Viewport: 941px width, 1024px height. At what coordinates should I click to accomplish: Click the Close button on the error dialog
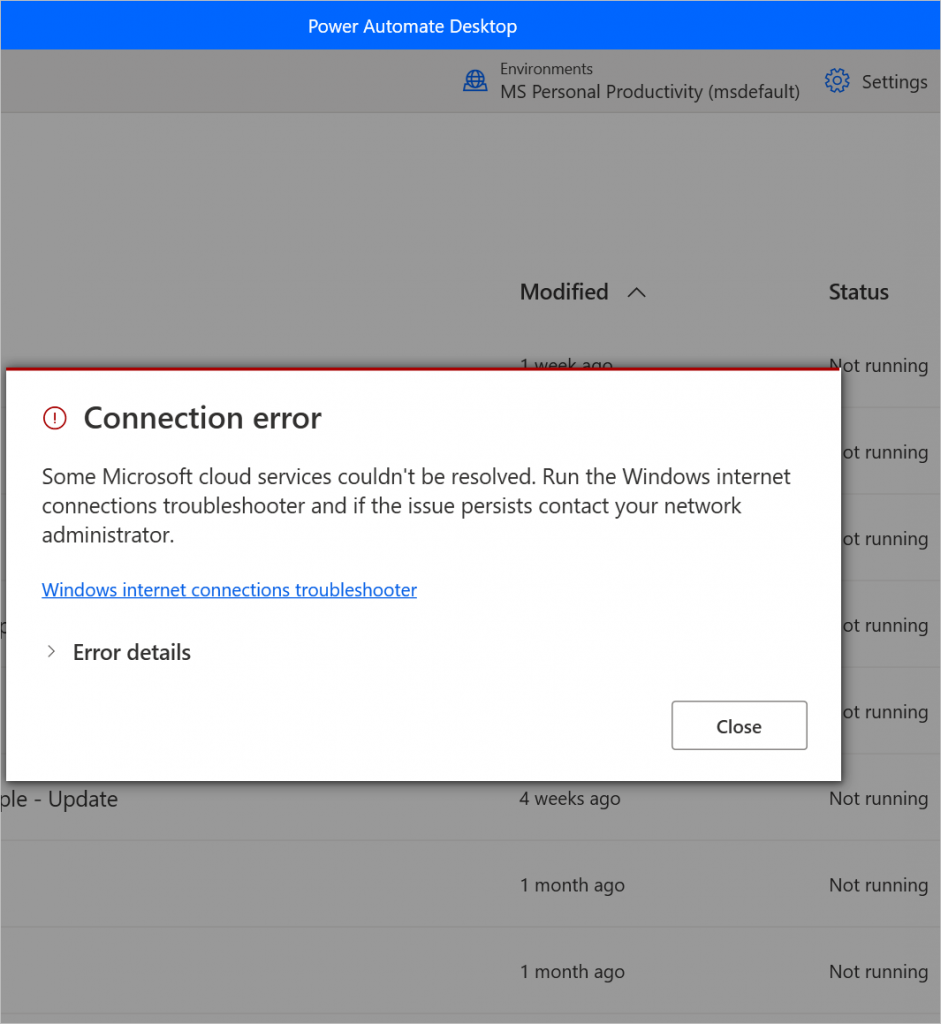point(739,725)
